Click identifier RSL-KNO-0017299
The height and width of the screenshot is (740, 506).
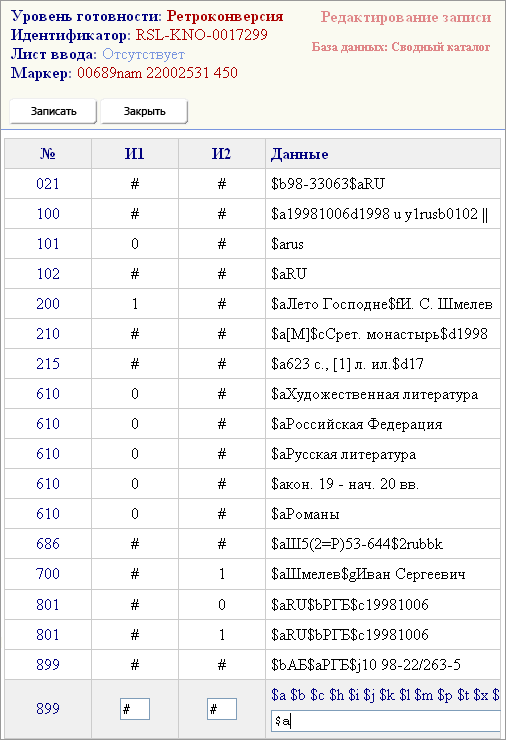(202, 35)
